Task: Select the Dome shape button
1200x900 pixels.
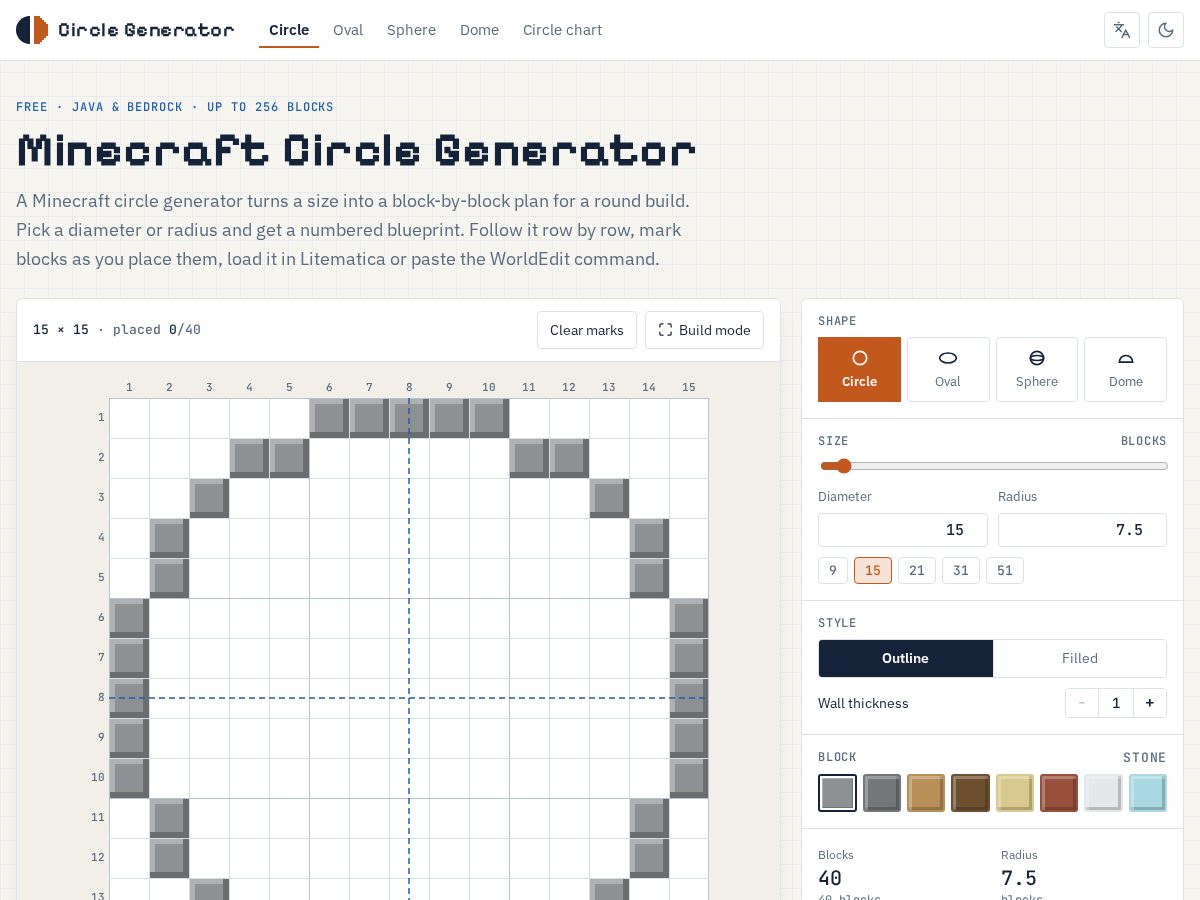Action: pyautogui.click(x=1126, y=369)
